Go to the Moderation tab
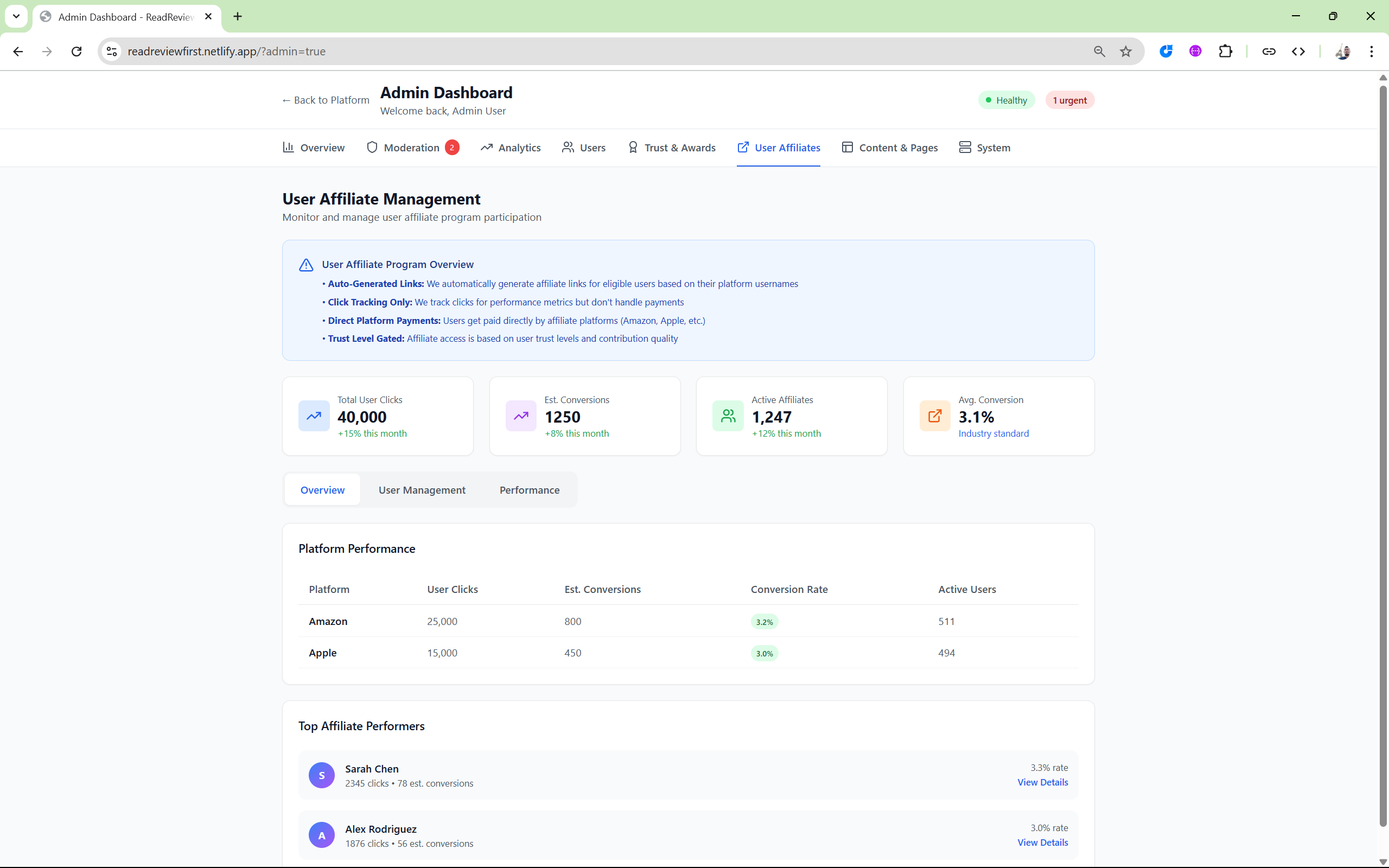The height and width of the screenshot is (868, 1389). [411, 148]
